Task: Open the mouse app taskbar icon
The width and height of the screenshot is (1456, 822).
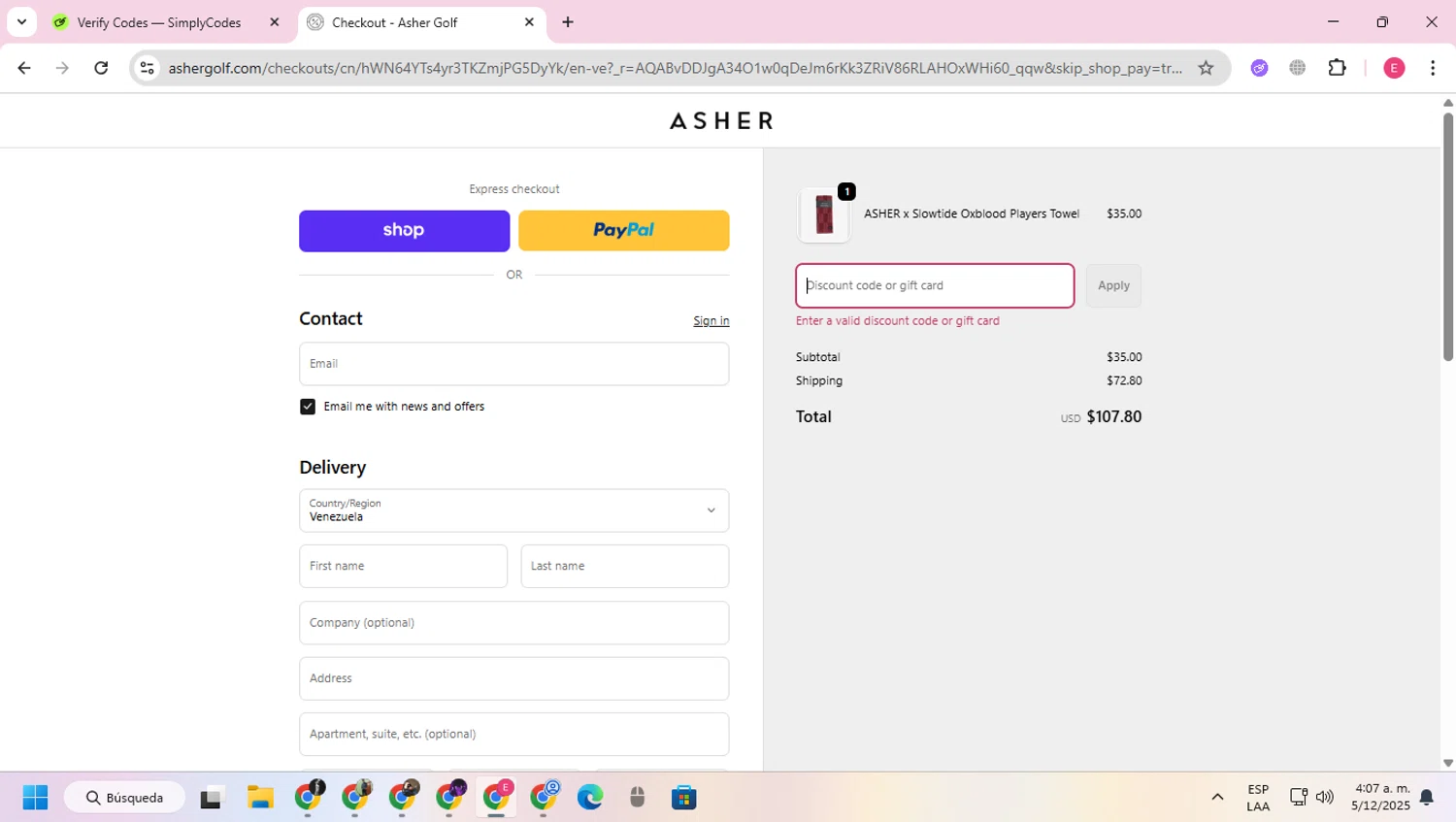Action: click(637, 798)
